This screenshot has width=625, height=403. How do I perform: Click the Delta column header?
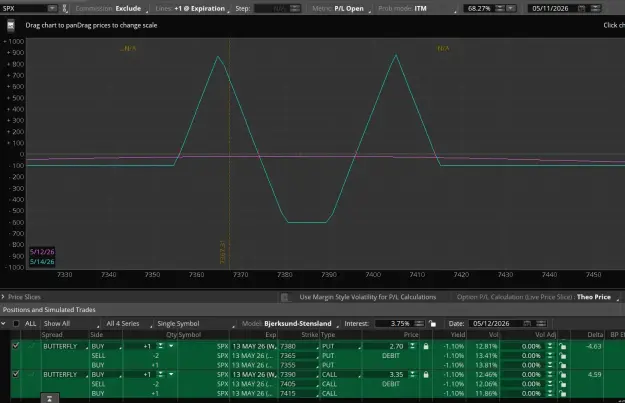(594, 335)
